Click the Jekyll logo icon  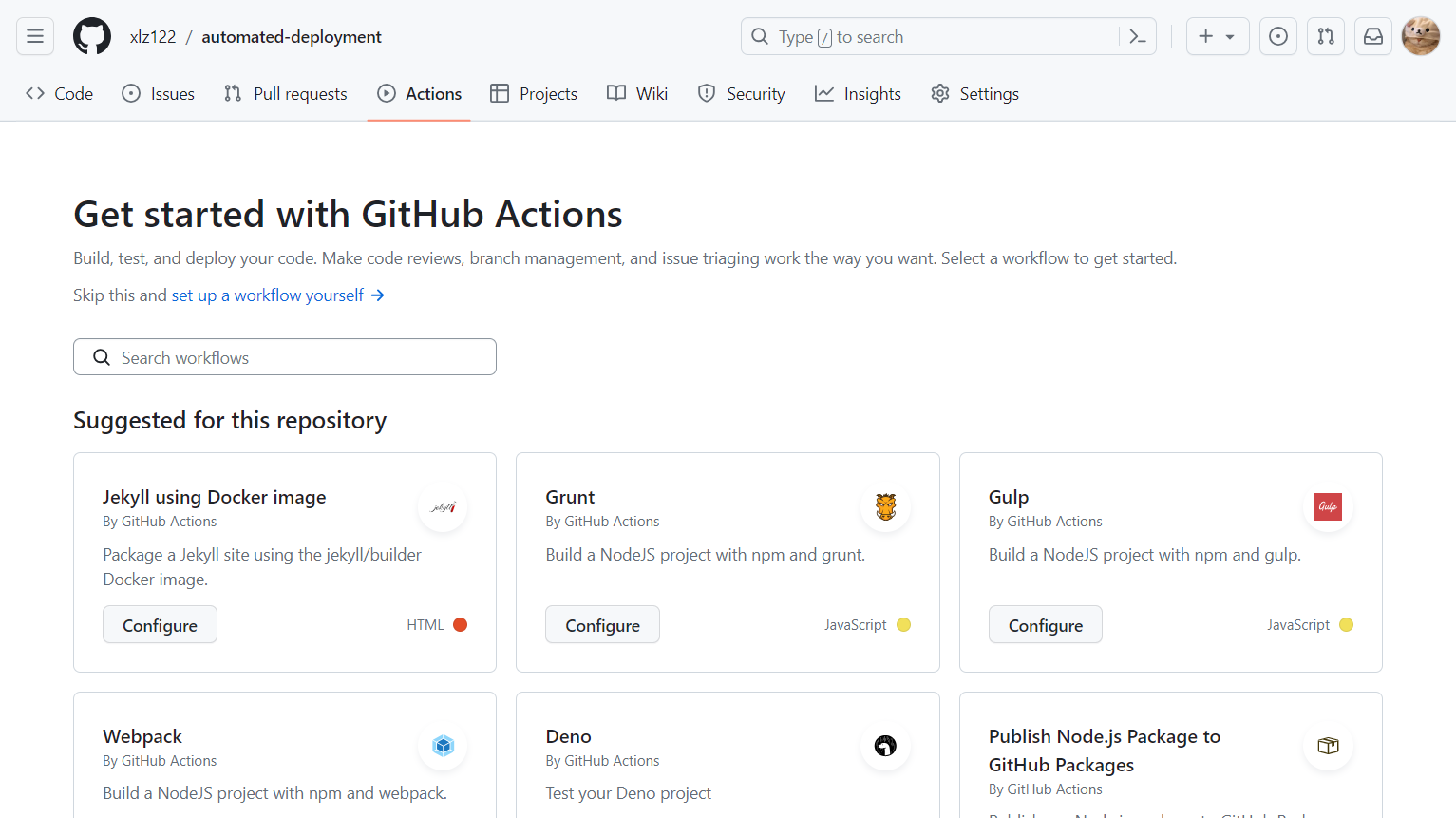tap(443, 507)
